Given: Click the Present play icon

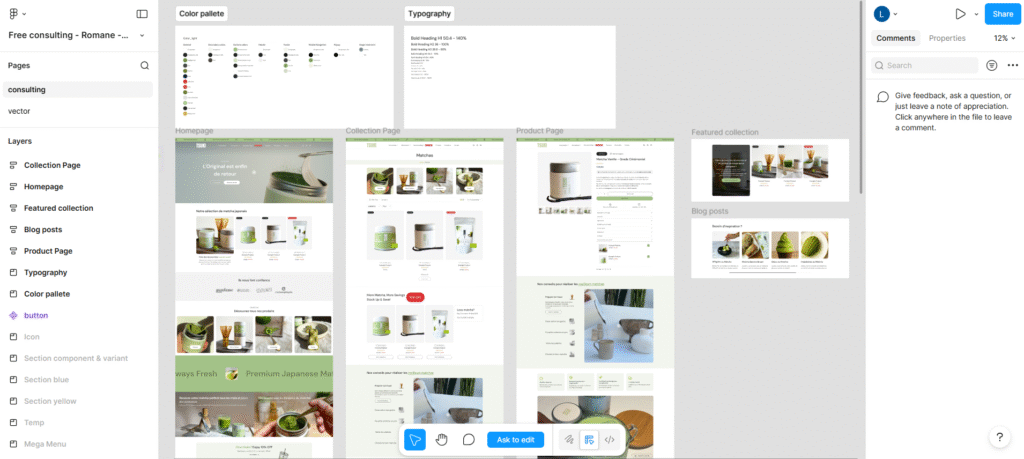Looking at the screenshot, I should tap(960, 14).
